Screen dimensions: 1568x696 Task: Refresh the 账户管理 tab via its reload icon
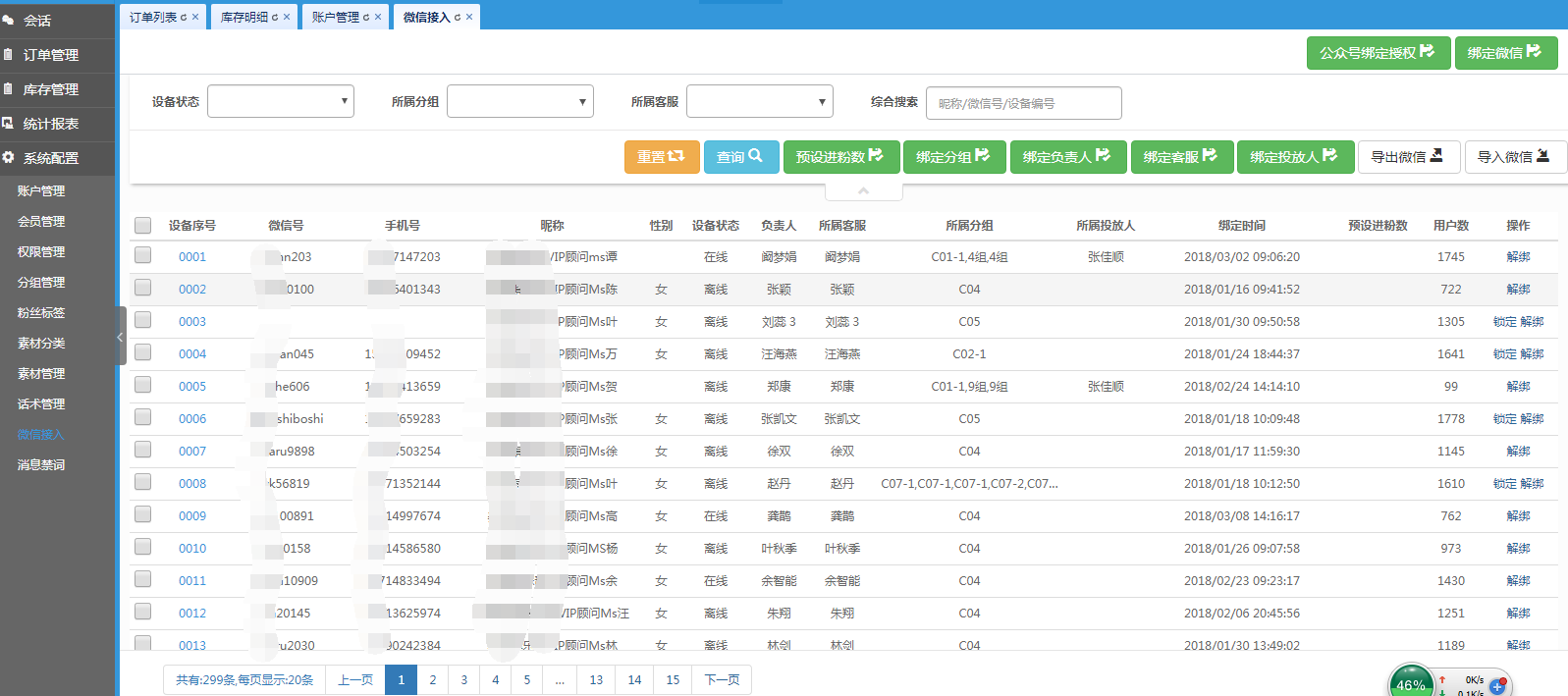click(366, 17)
